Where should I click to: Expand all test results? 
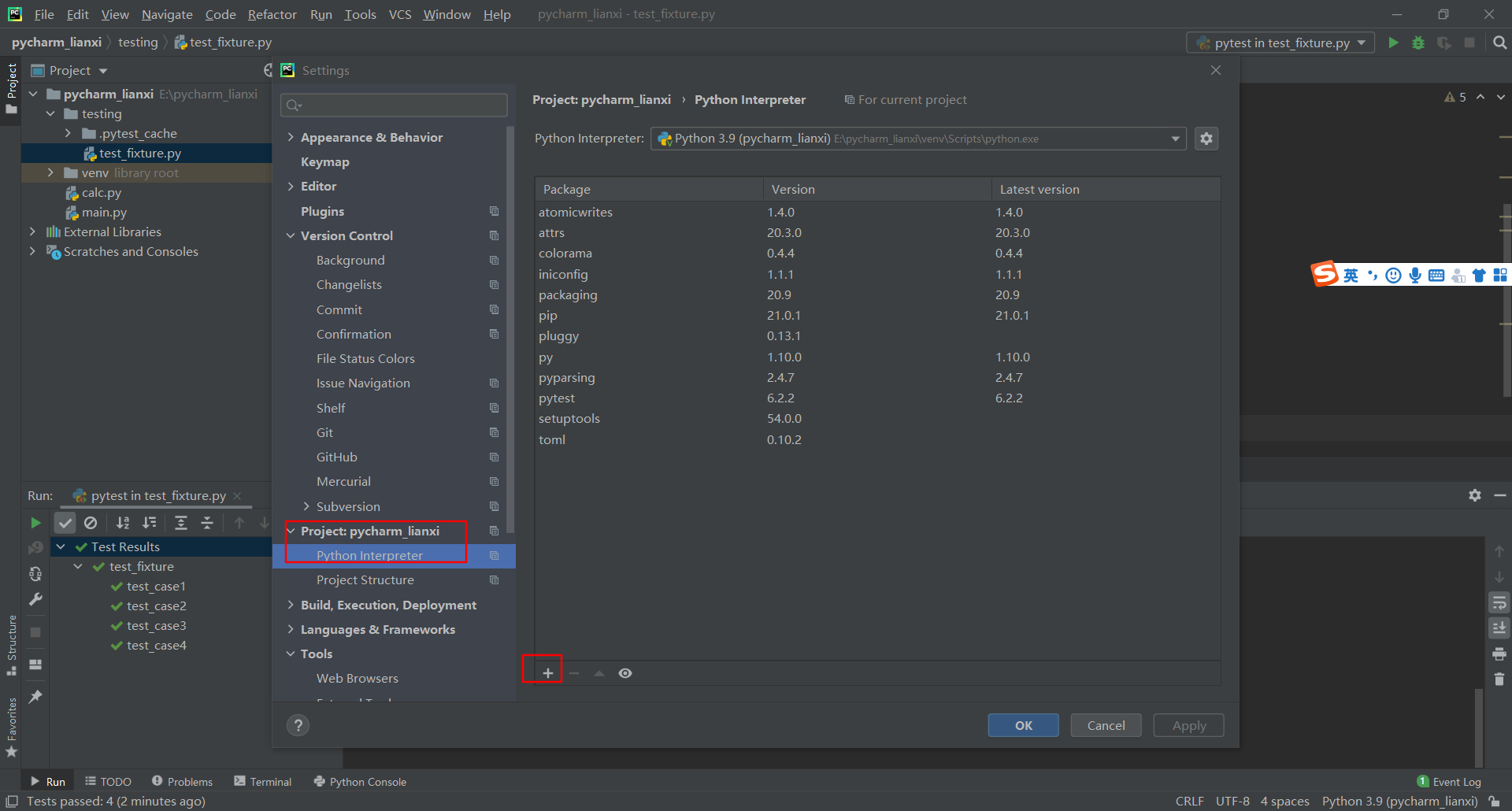pos(181,523)
